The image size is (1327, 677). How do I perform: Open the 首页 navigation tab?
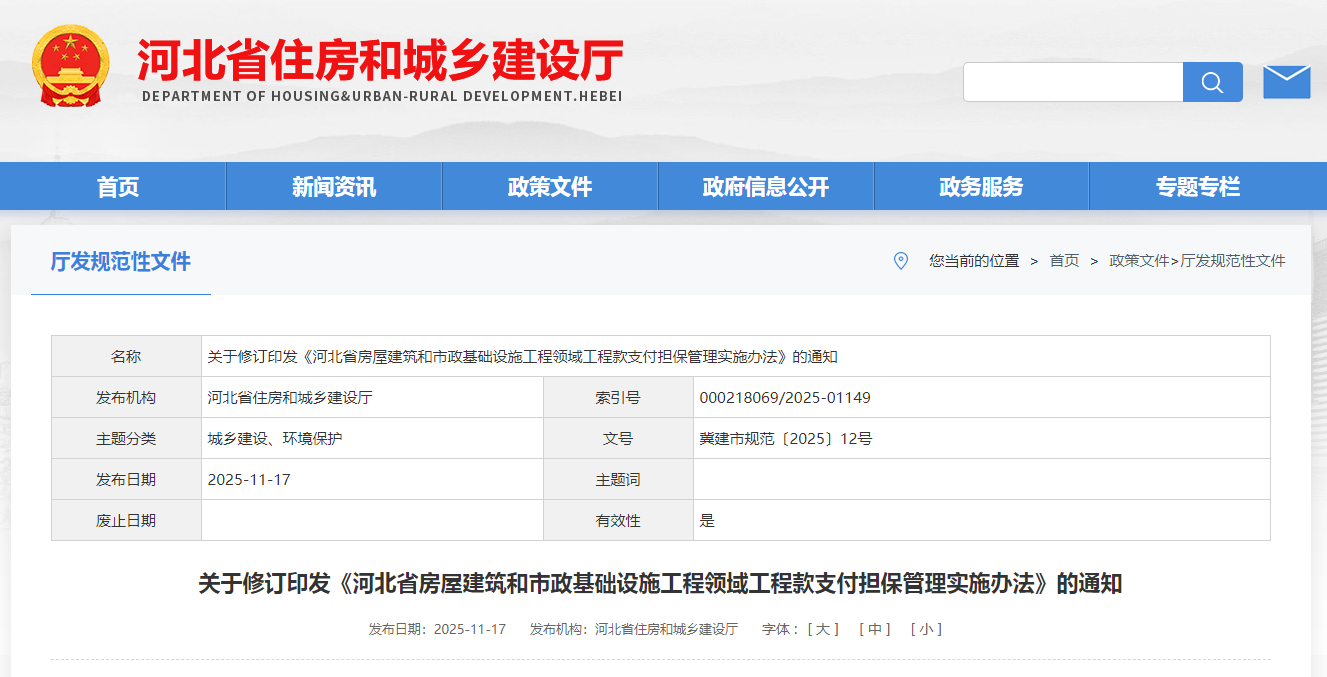click(x=118, y=187)
